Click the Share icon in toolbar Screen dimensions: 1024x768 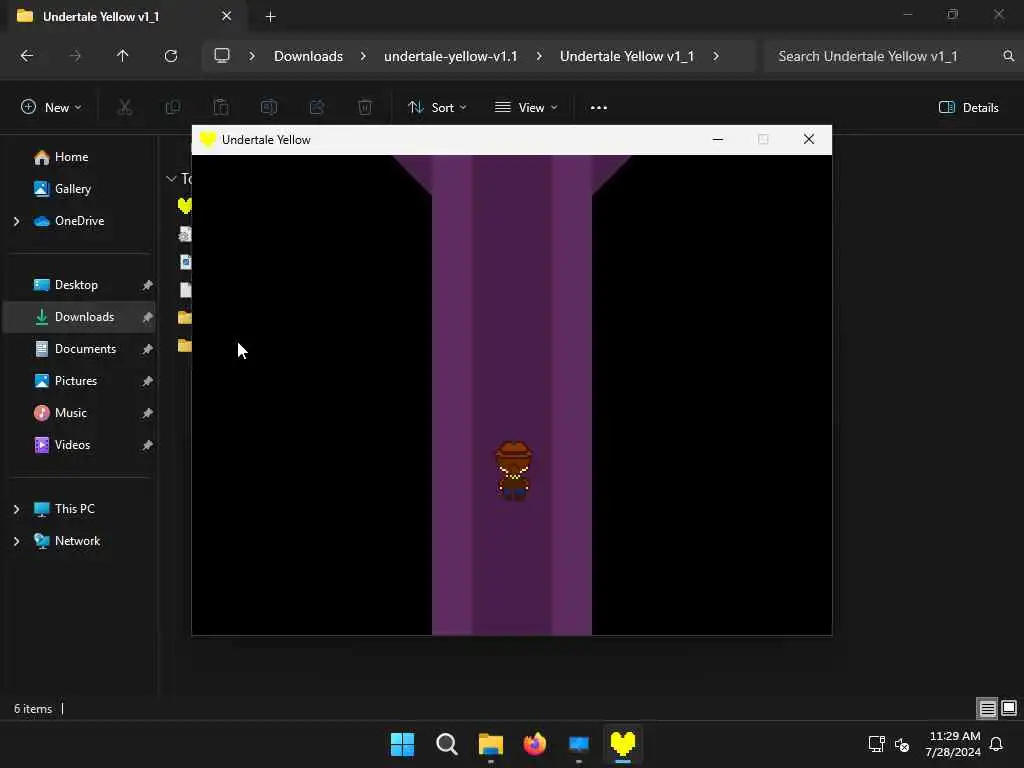(x=317, y=107)
